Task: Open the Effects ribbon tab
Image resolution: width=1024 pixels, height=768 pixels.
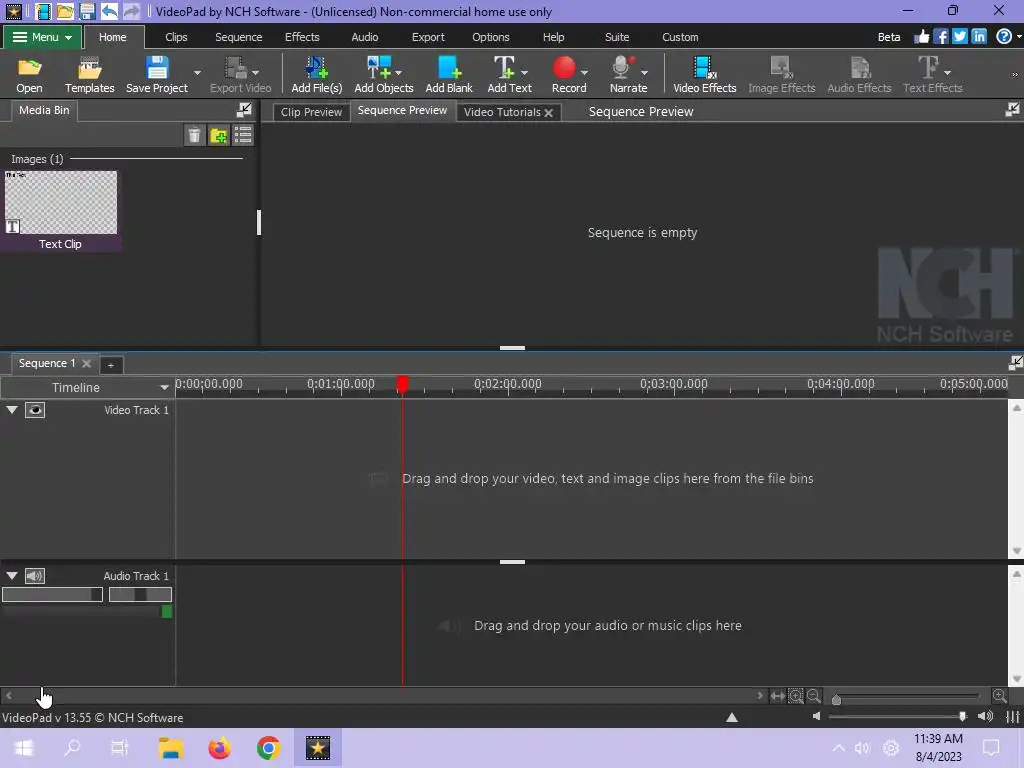Action: pyautogui.click(x=302, y=37)
